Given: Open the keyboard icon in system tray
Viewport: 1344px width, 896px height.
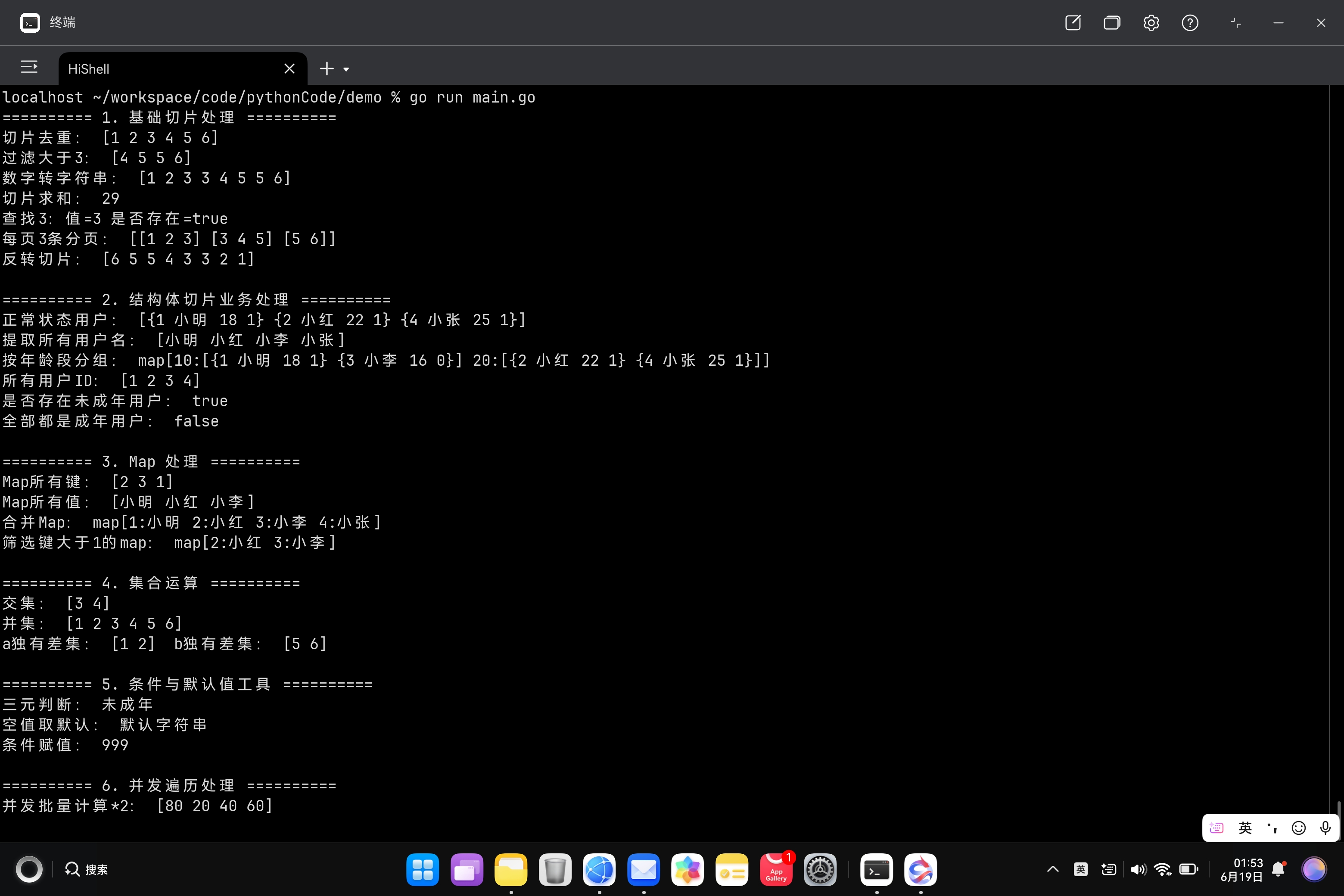Looking at the screenshot, I should coord(1108,869).
